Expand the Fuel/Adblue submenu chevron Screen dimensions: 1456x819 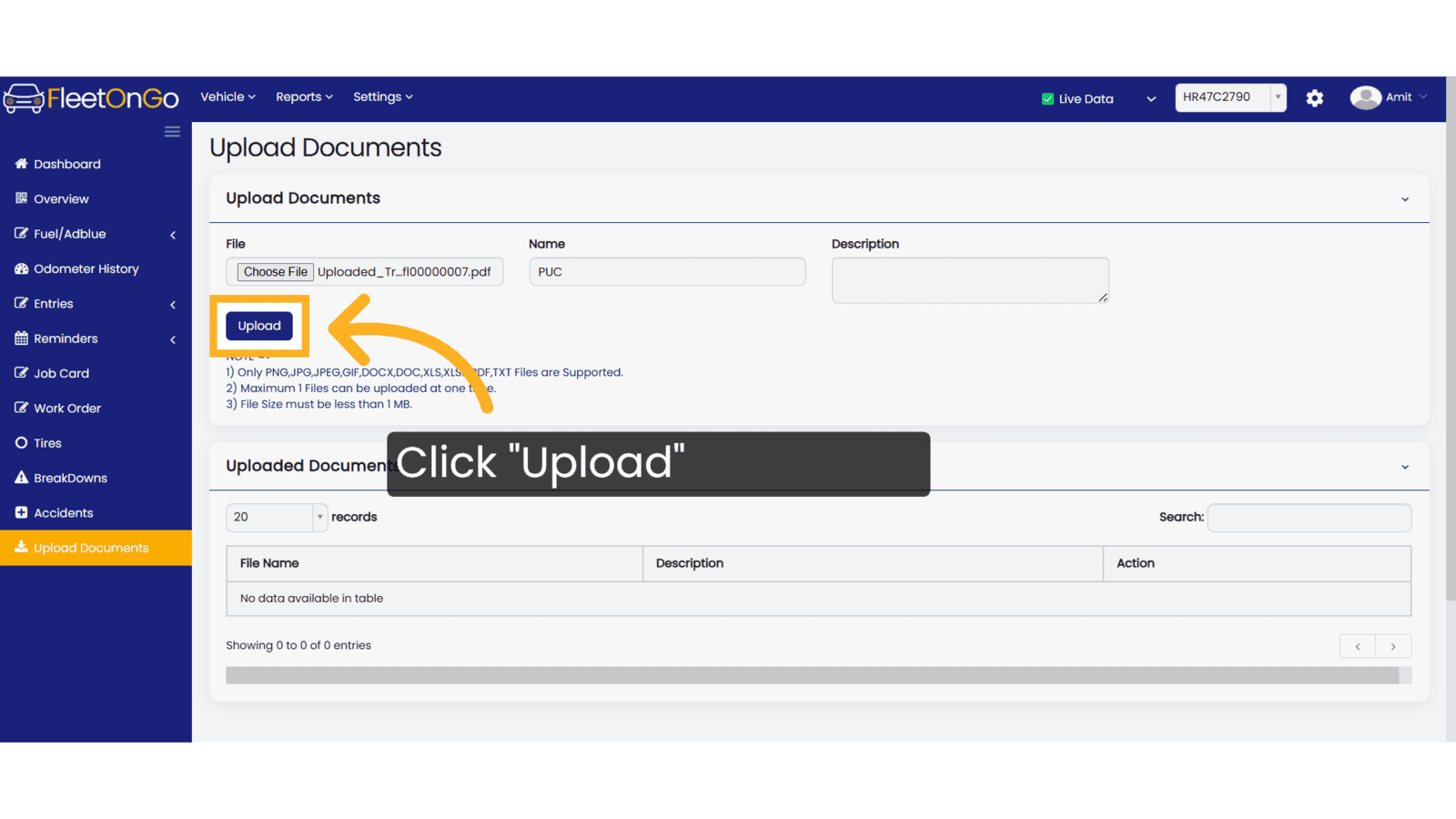pyautogui.click(x=173, y=235)
